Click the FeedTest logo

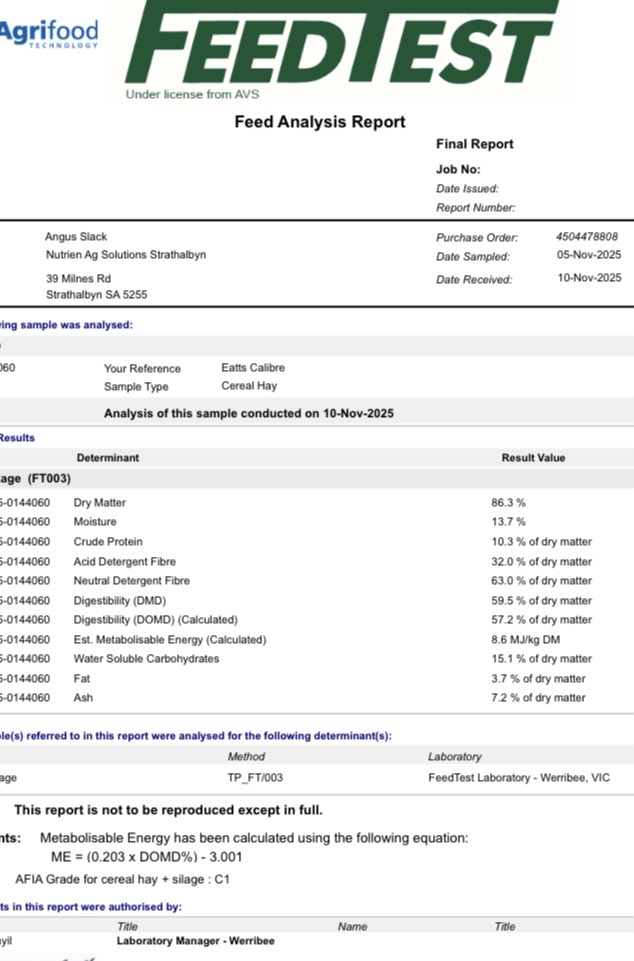pyautogui.click(x=340, y=45)
